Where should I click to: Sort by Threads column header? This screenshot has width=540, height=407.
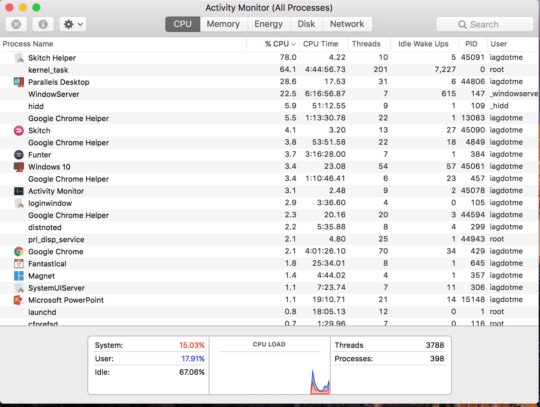click(366, 44)
